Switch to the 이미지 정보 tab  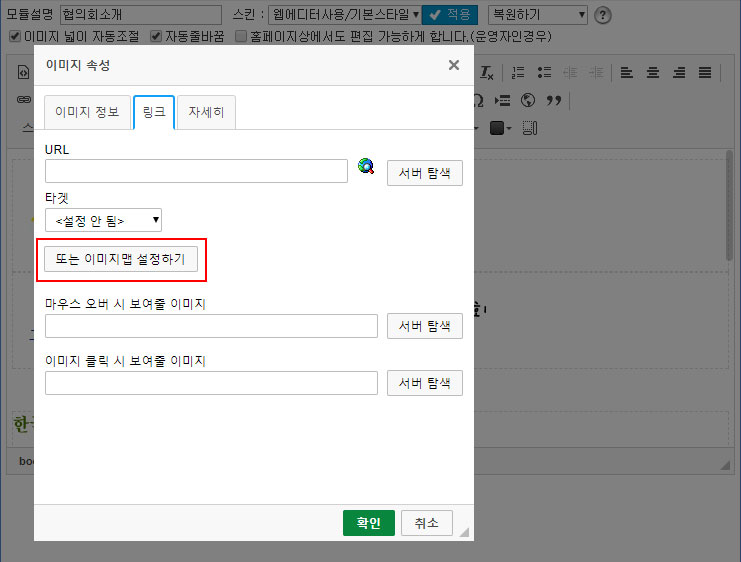tap(87, 113)
